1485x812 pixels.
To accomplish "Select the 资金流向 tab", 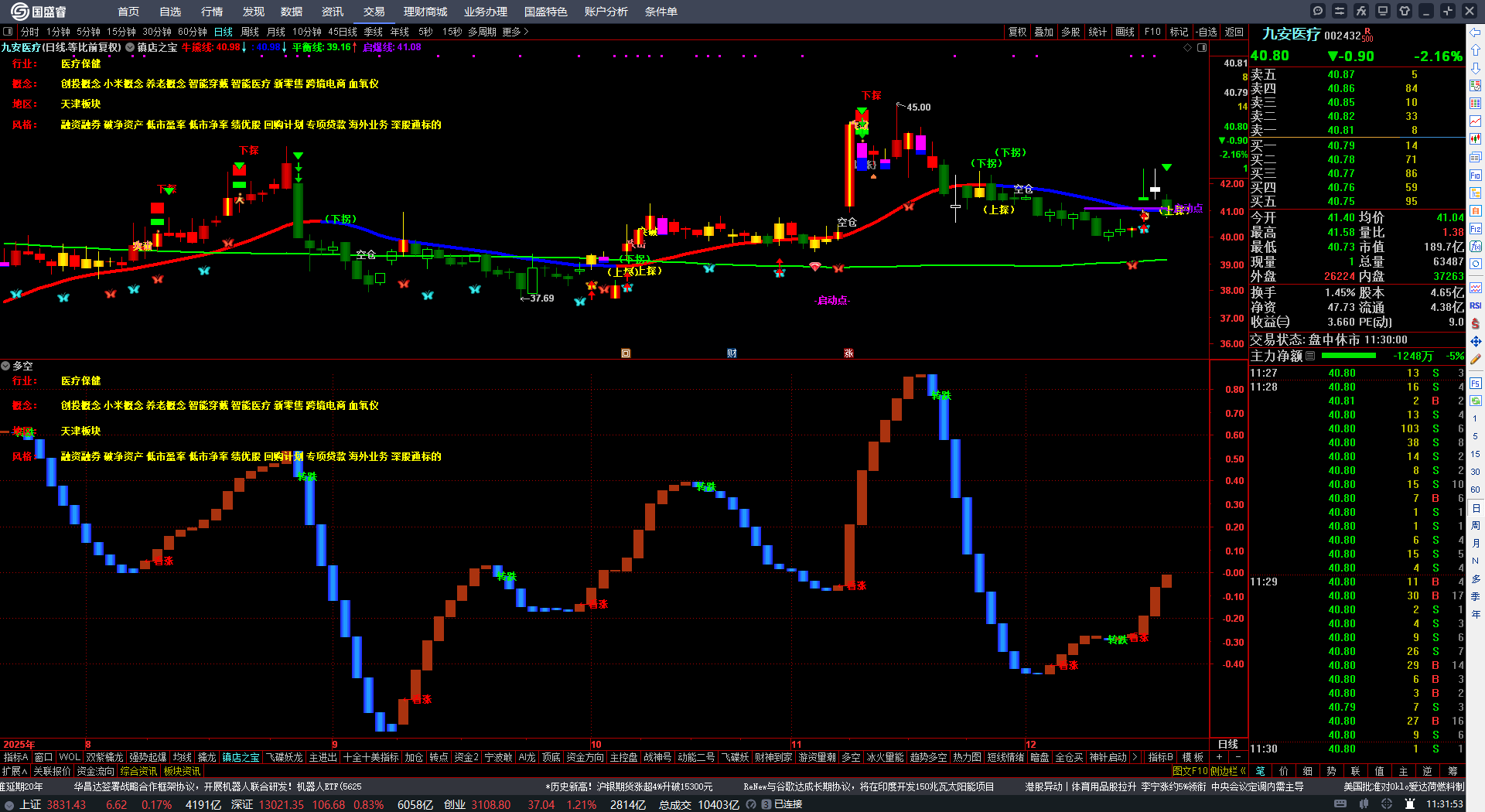I will [x=96, y=771].
